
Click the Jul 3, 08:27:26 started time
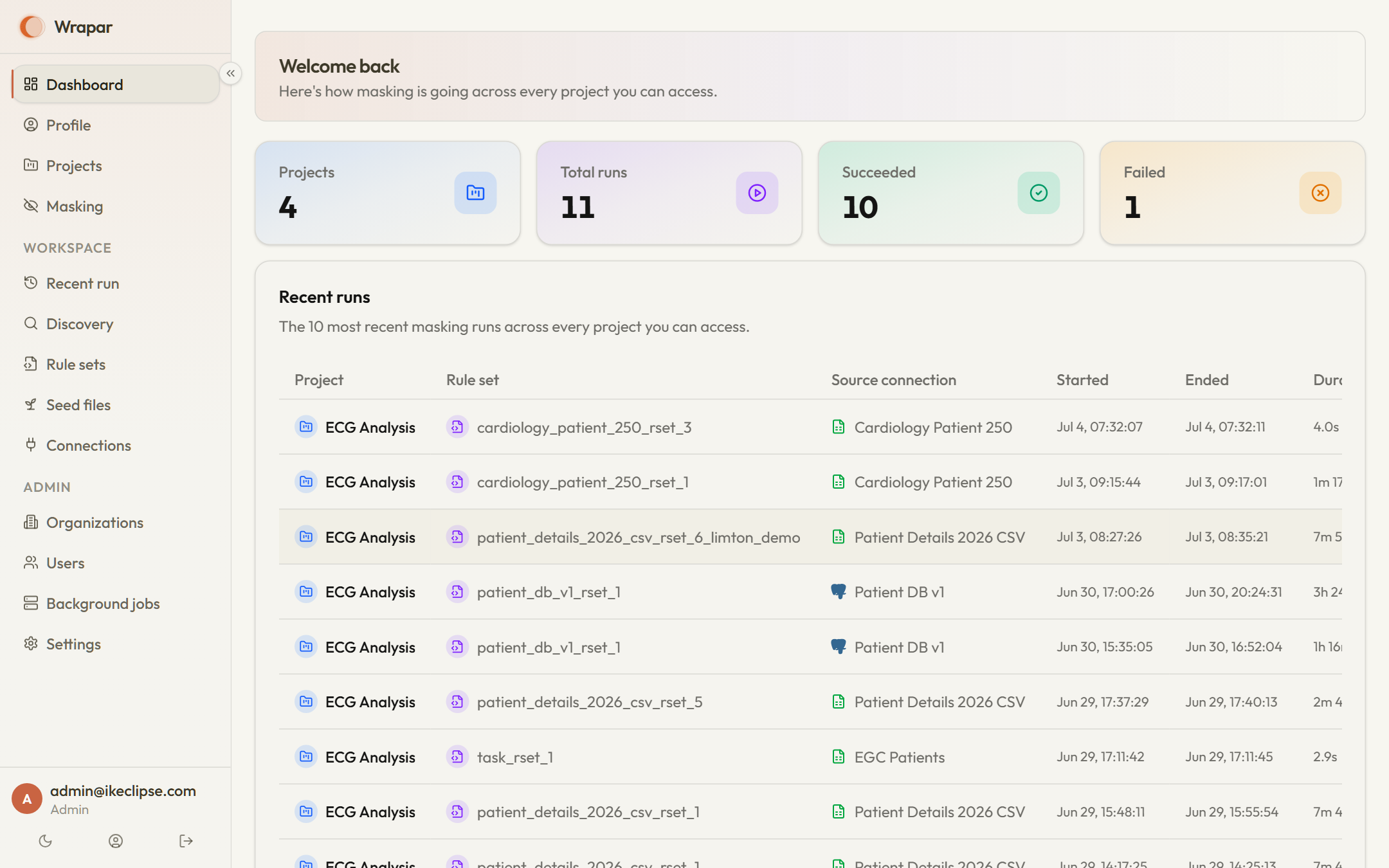coord(1099,537)
